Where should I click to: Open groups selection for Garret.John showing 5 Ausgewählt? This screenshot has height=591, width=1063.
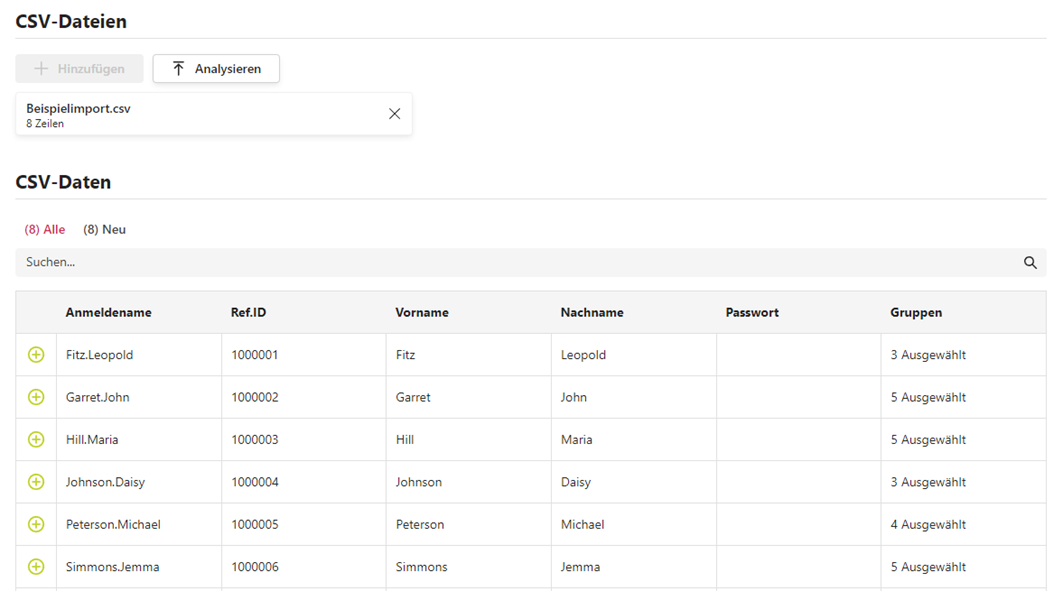(x=928, y=397)
